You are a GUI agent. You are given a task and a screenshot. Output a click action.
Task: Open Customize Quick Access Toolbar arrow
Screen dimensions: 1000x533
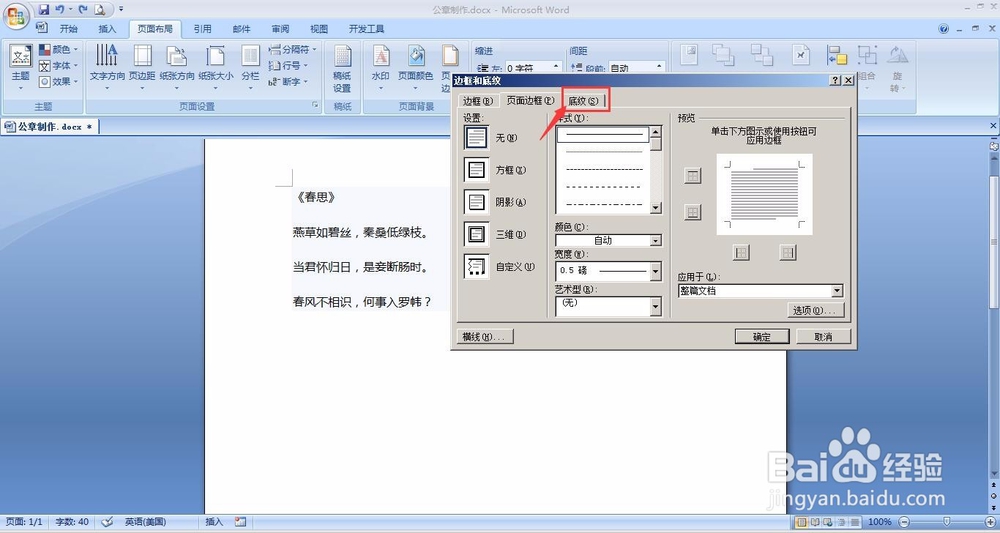pos(121,10)
